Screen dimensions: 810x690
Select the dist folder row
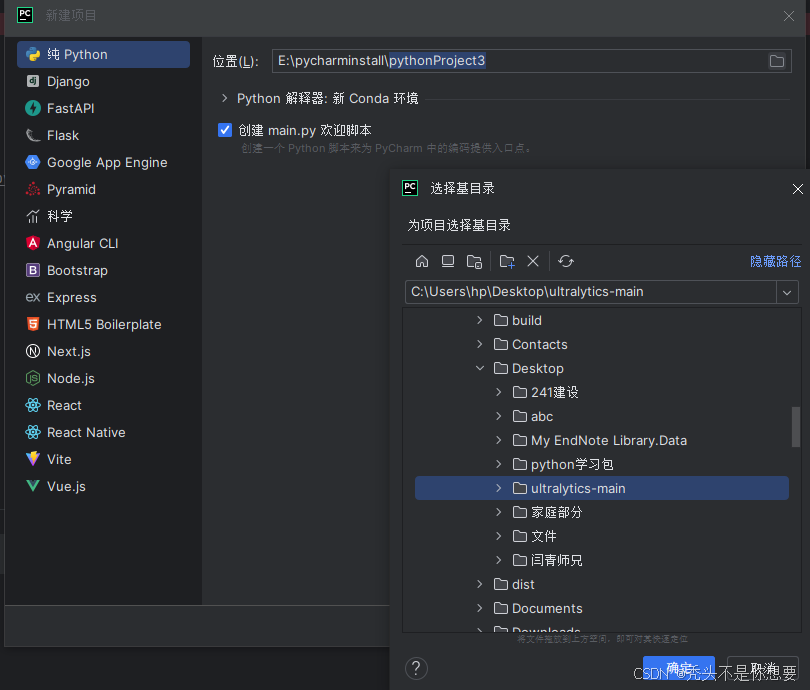[602, 584]
